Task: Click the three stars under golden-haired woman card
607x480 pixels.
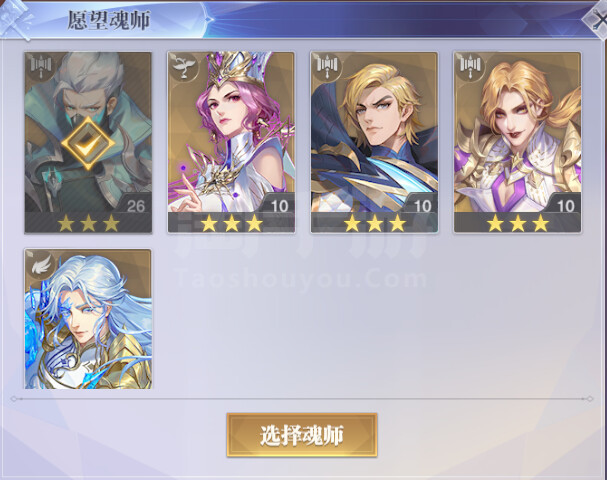Action: (x=517, y=223)
